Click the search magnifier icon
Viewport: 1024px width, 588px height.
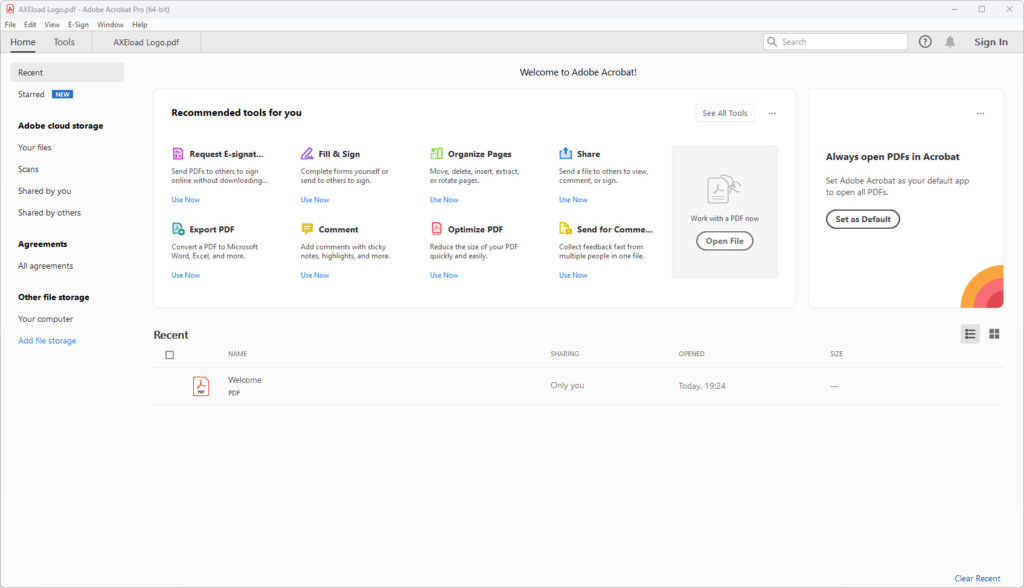[772, 42]
